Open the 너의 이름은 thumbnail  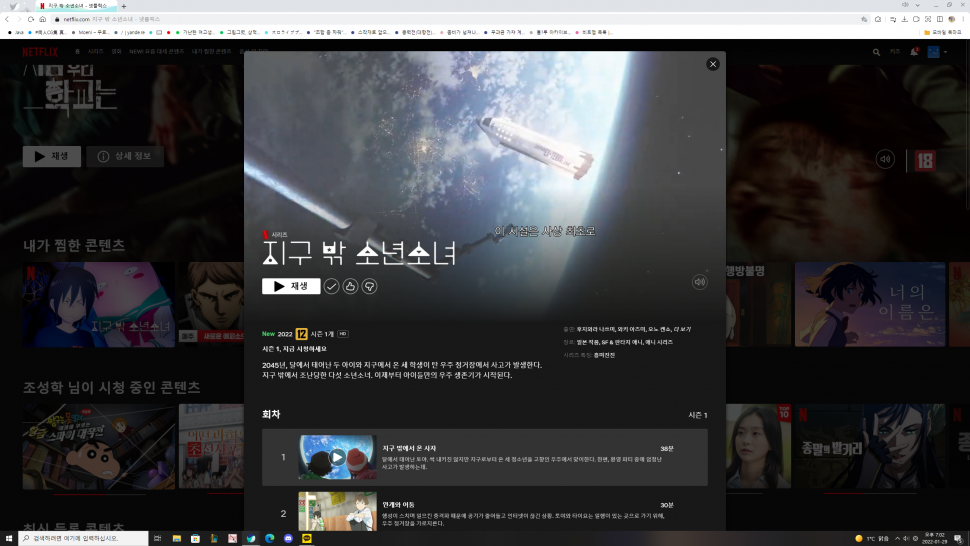870,304
